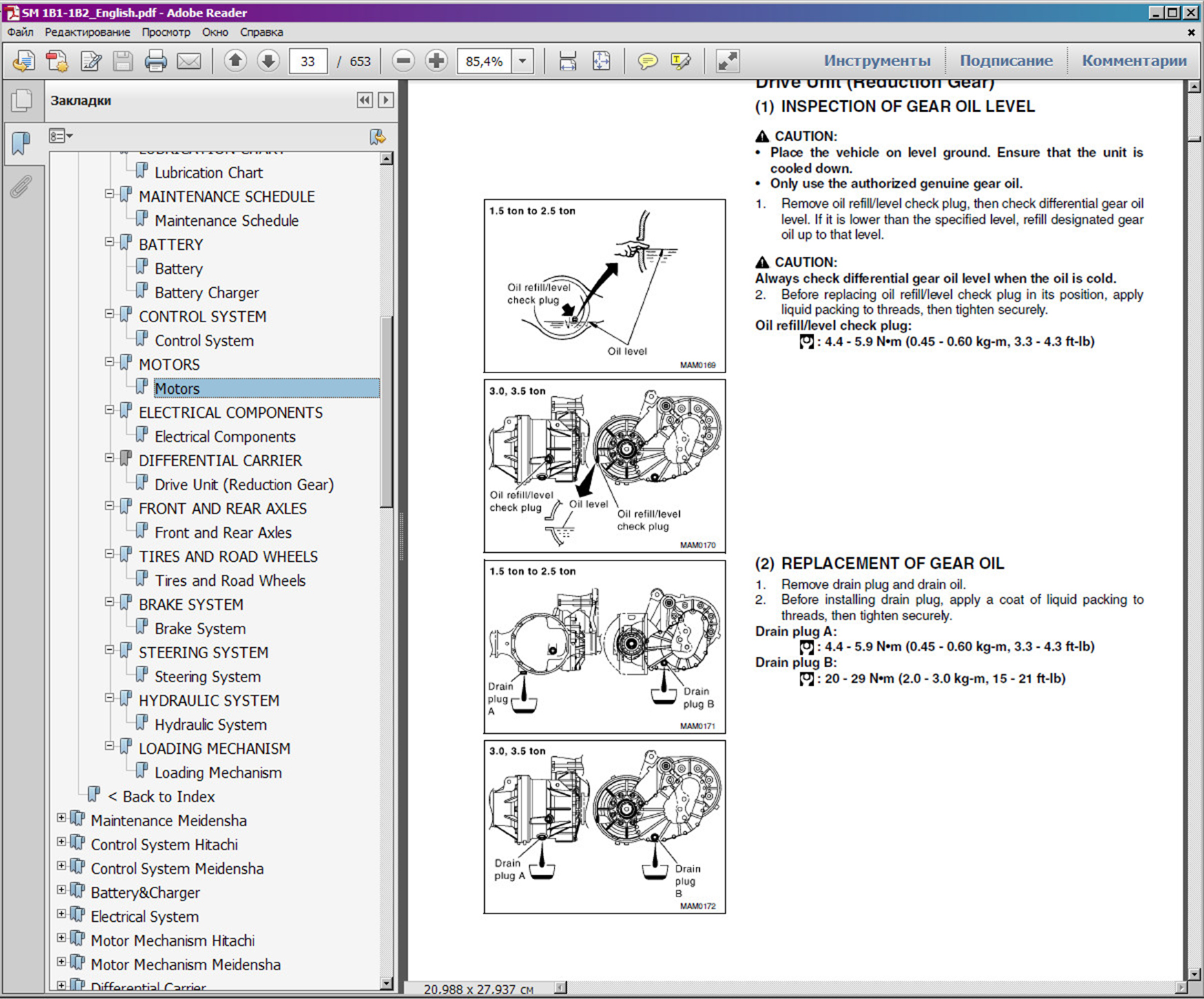Image resolution: width=1204 pixels, height=999 pixels.
Task: Click the plus Zoom in button
Action: (x=436, y=61)
